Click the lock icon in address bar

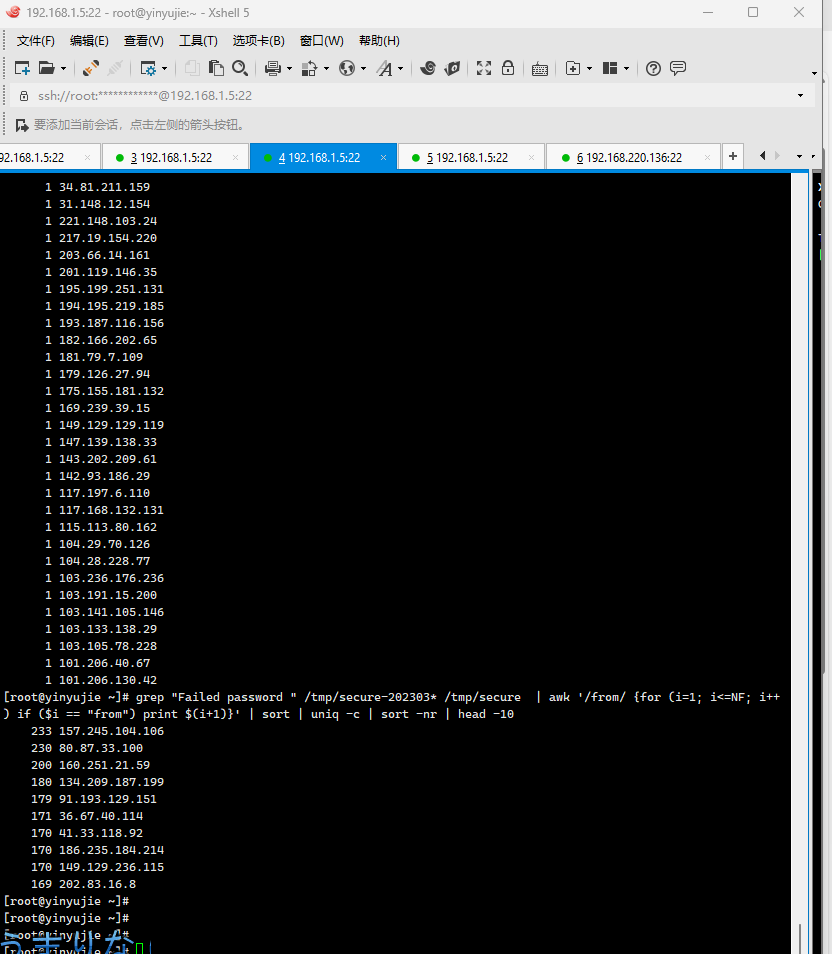[x=24, y=96]
